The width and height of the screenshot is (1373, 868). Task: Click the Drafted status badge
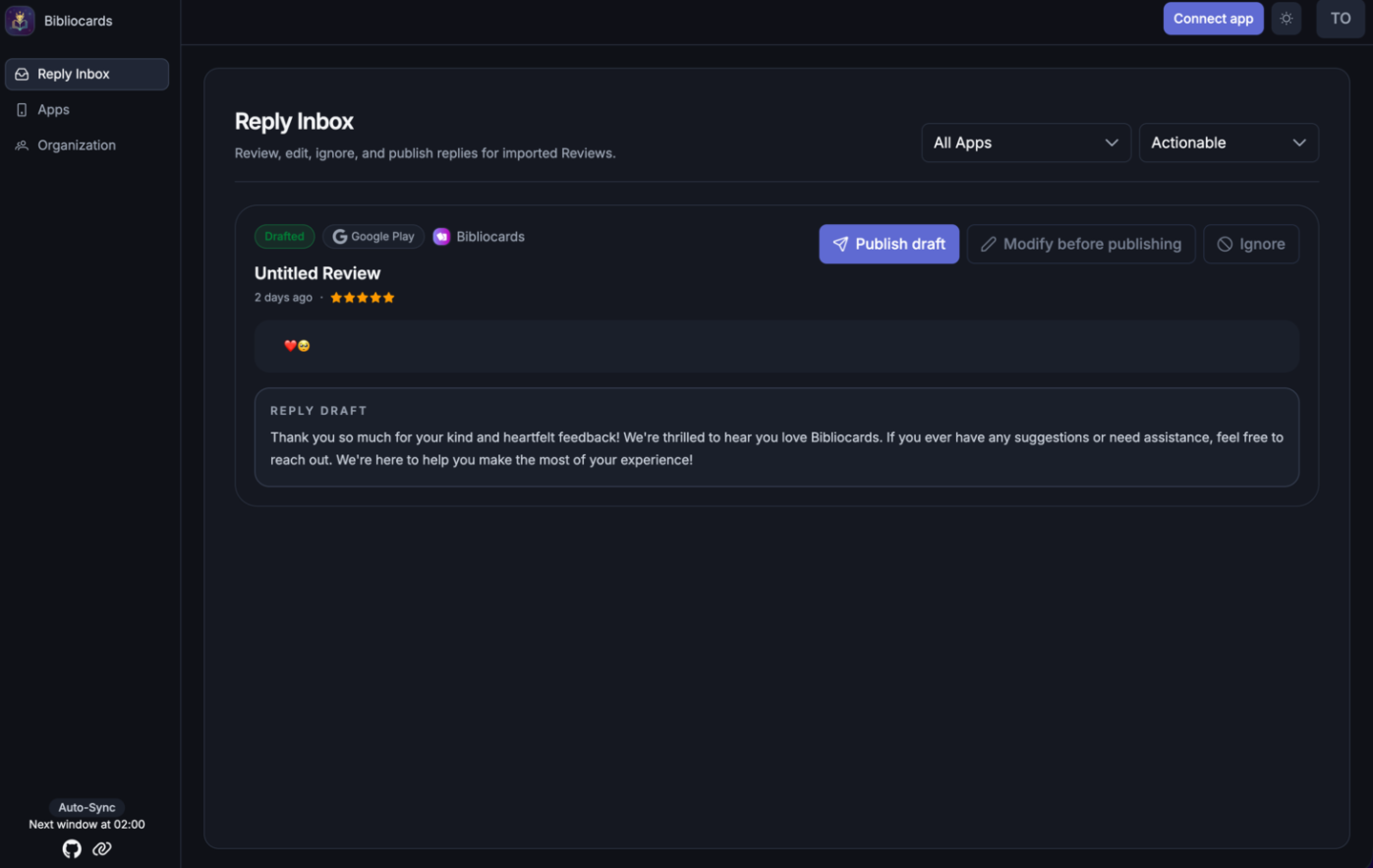point(284,237)
